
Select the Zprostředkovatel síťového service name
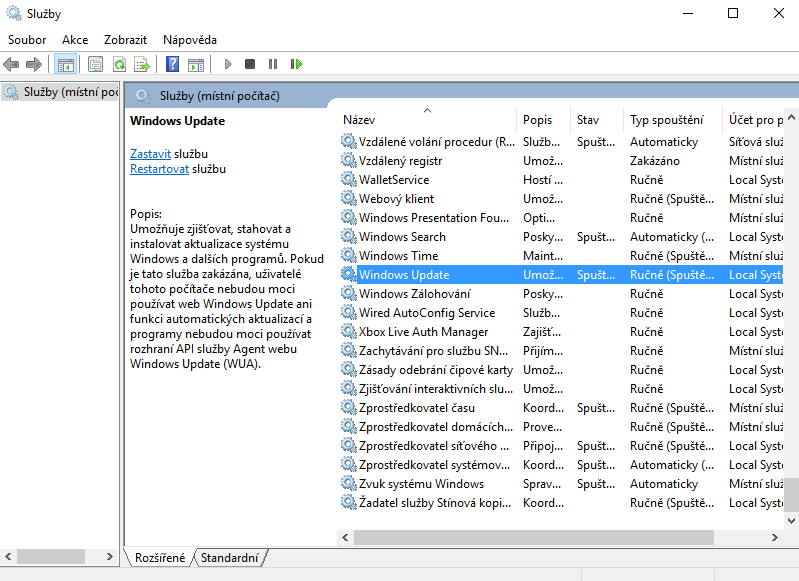[x=434, y=446]
